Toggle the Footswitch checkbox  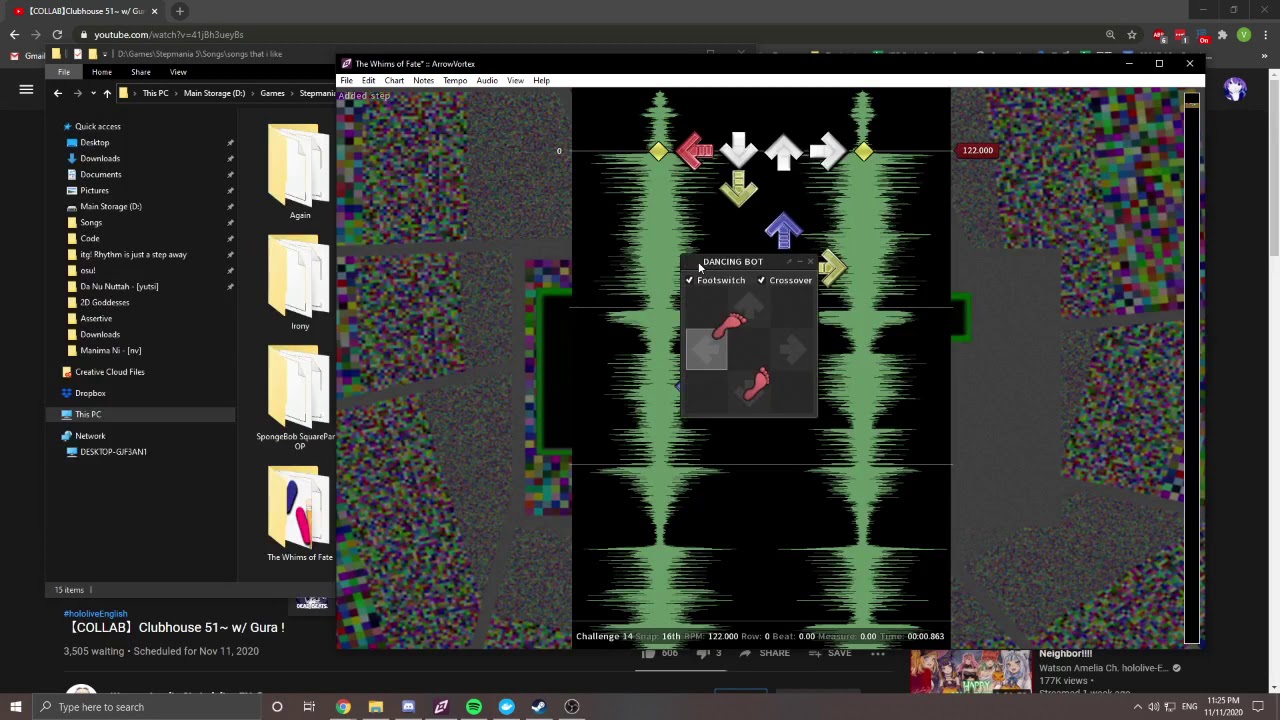tap(689, 281)
